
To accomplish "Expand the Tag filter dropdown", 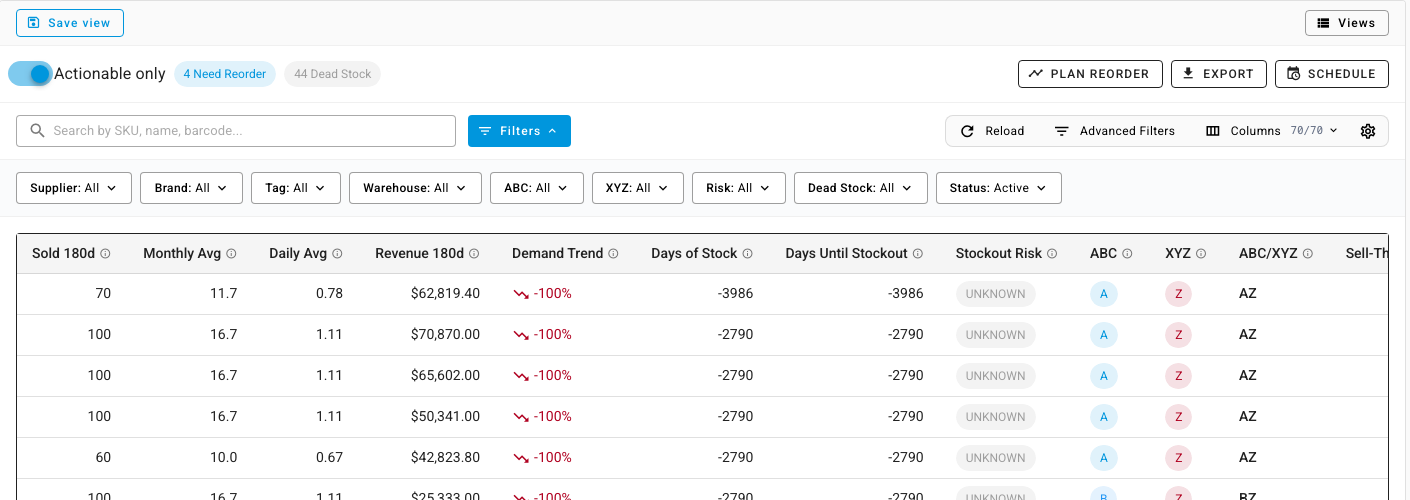I will coord(296,188).
